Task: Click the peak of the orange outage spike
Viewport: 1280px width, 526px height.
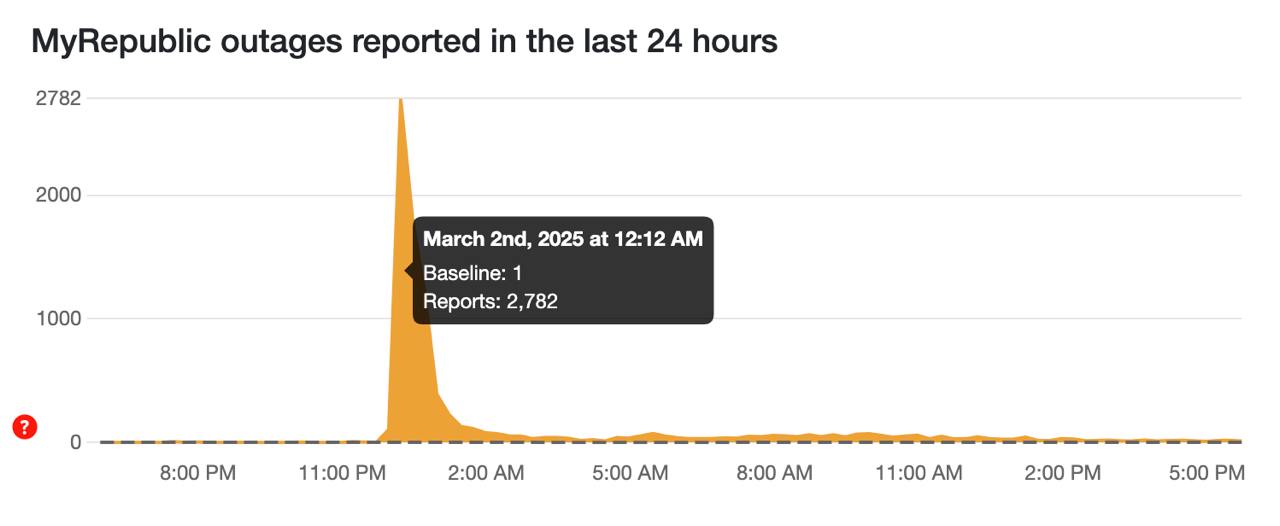Action: [x=400, y=100]
